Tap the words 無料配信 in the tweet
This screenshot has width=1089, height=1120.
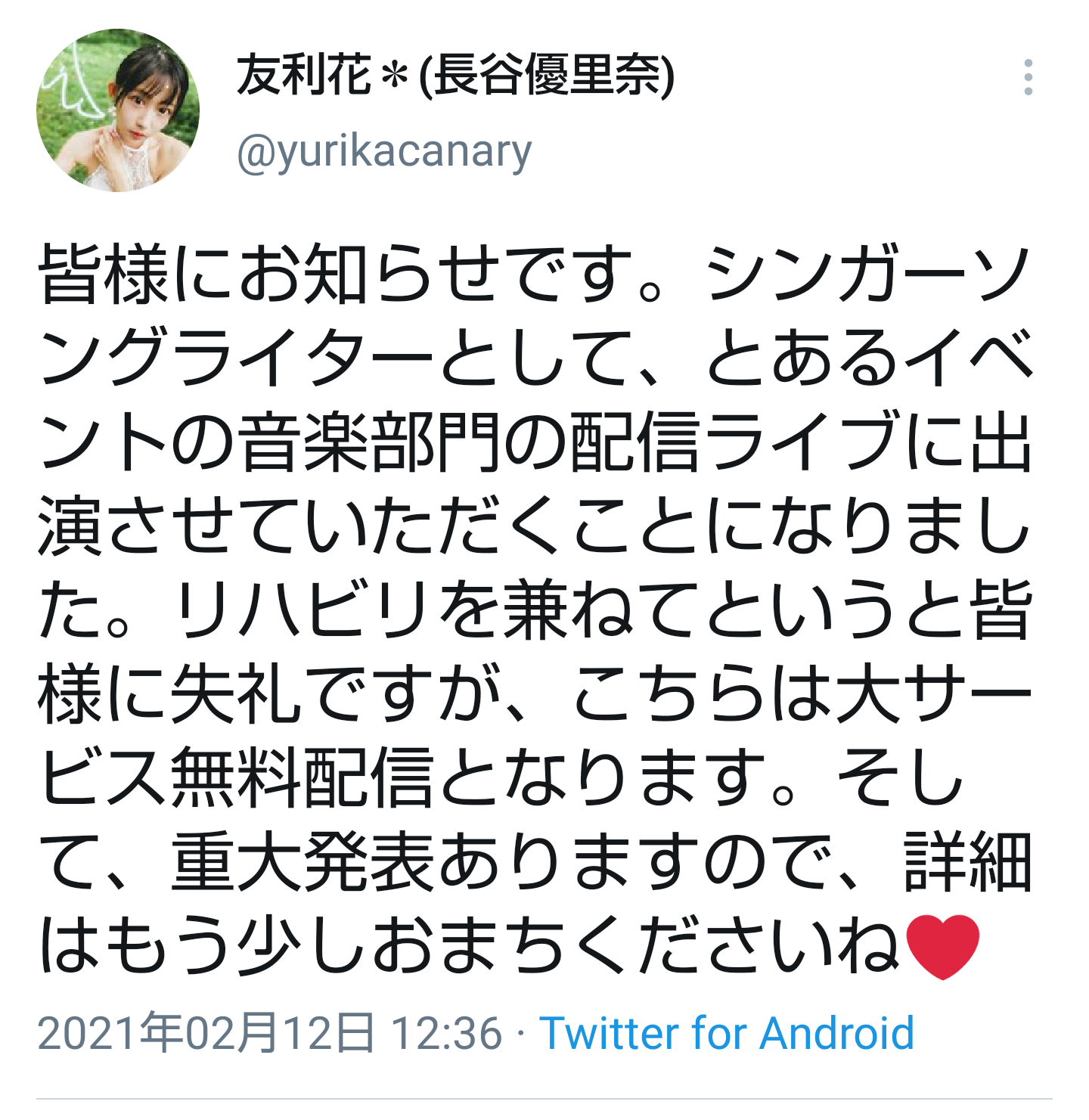click(302, 777)
